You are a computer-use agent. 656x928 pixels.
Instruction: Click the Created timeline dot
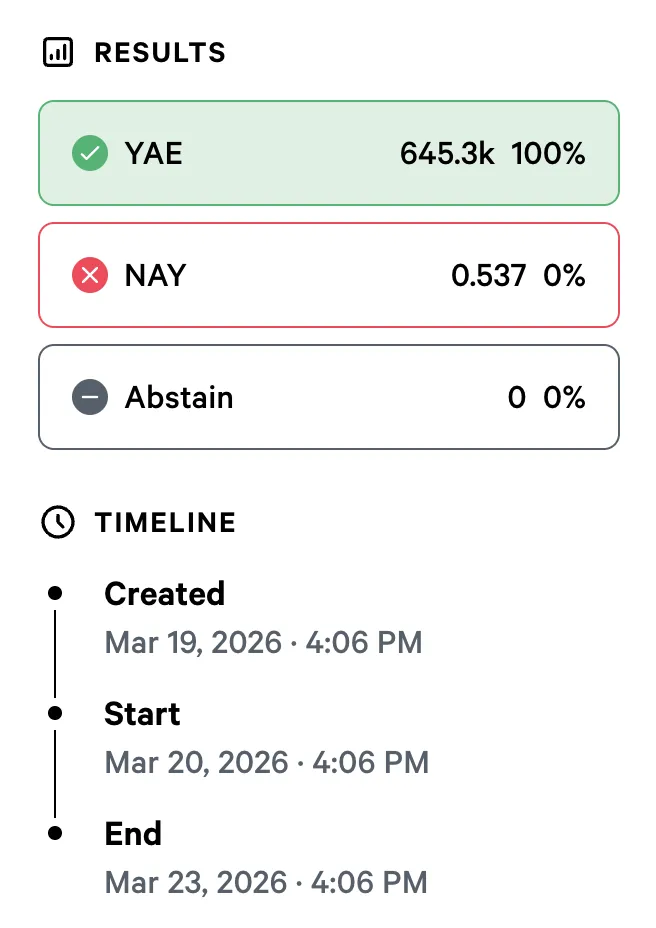(55, 593)
